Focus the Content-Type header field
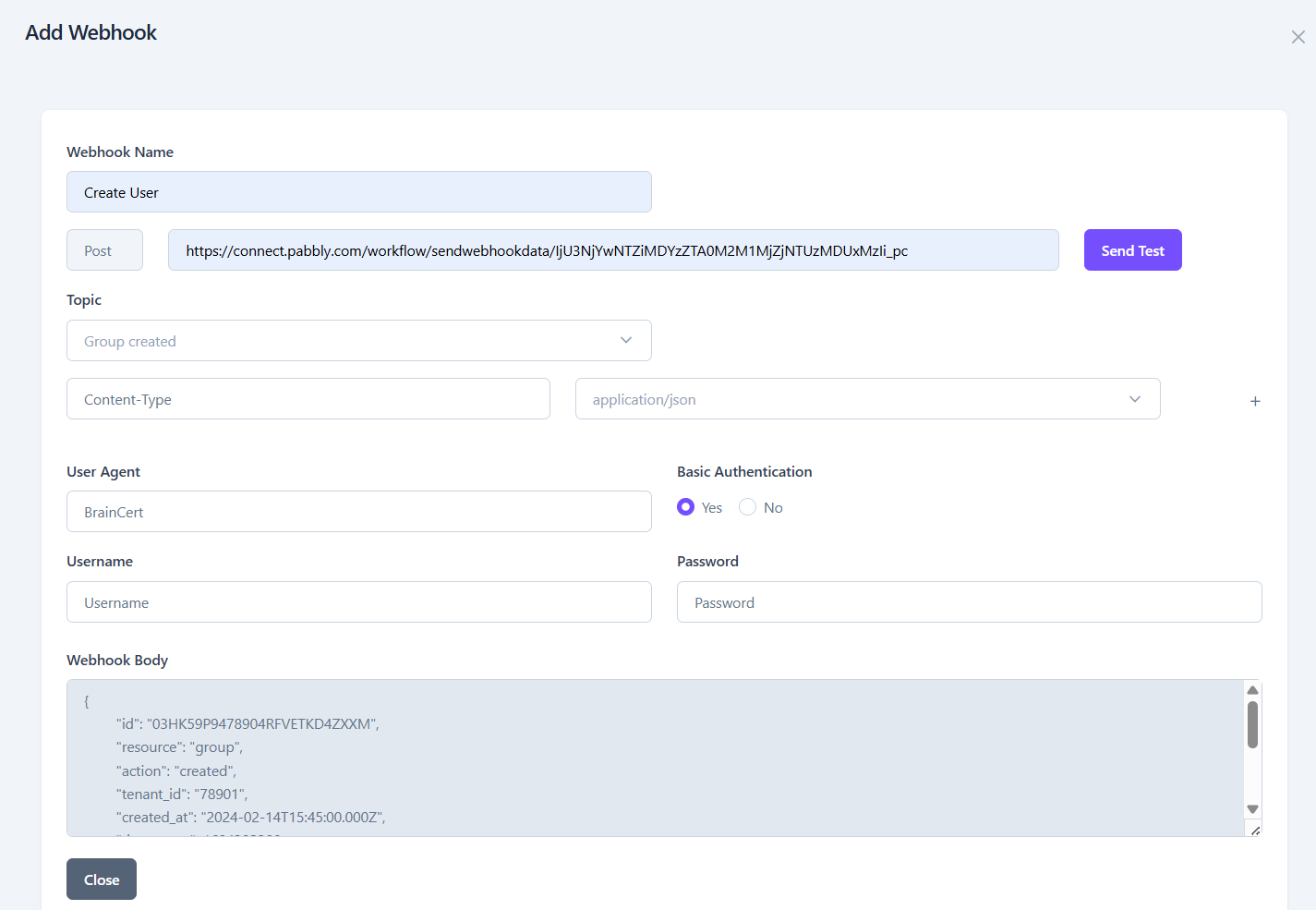Image resolution: width=1316 pixels, height=910 pixels. [x=308, y=399]
